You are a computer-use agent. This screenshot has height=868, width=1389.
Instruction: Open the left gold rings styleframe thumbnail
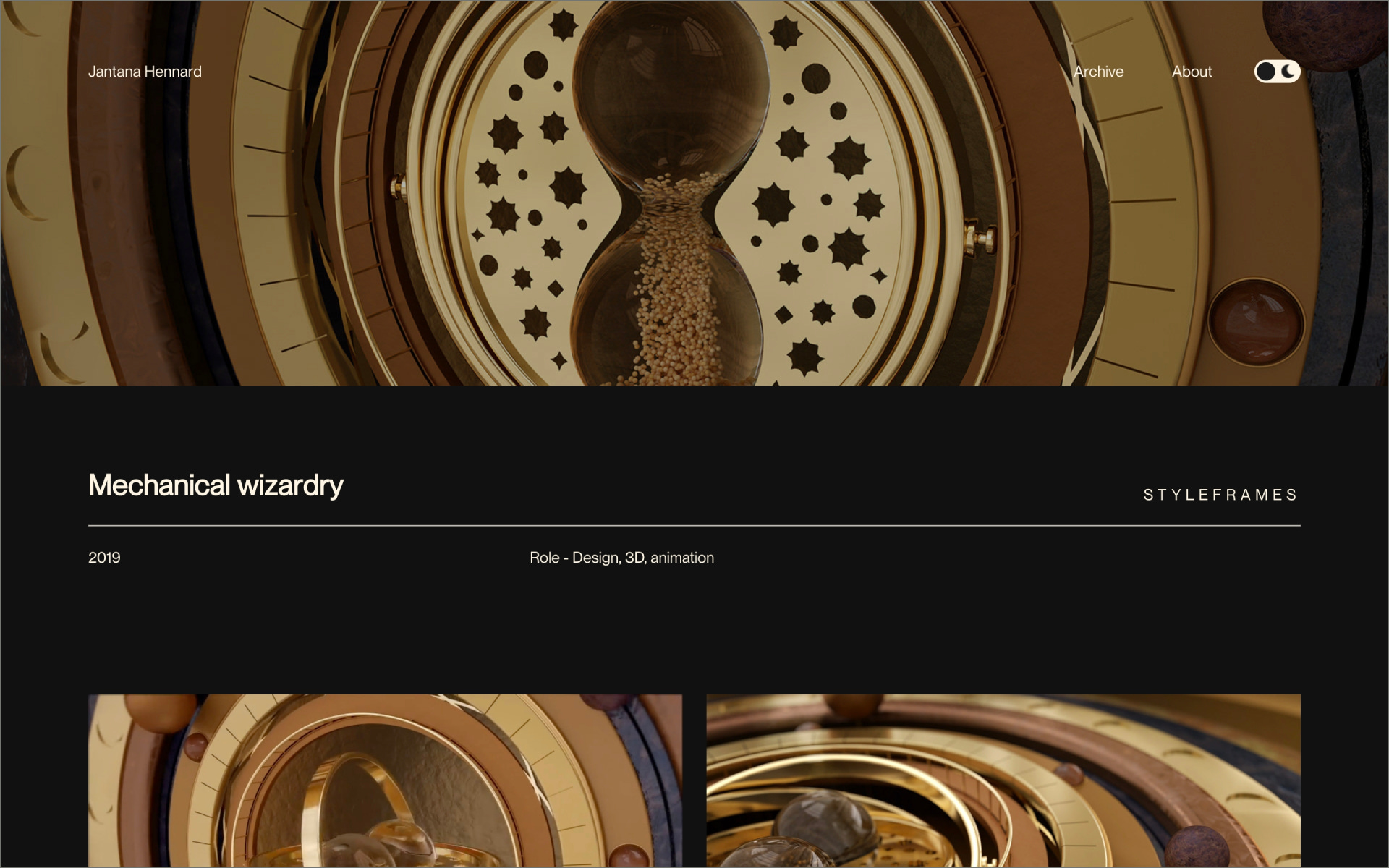(x=385, y=780)
